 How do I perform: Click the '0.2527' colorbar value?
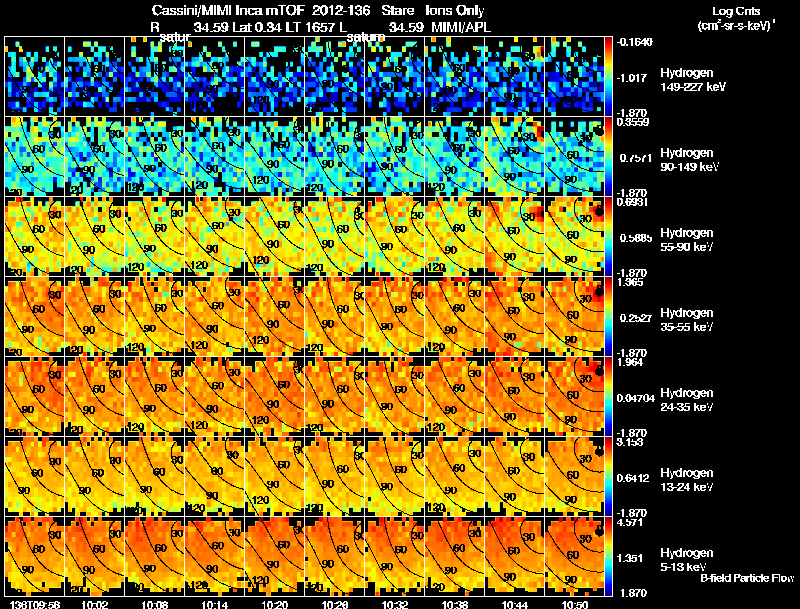(635, 318)
